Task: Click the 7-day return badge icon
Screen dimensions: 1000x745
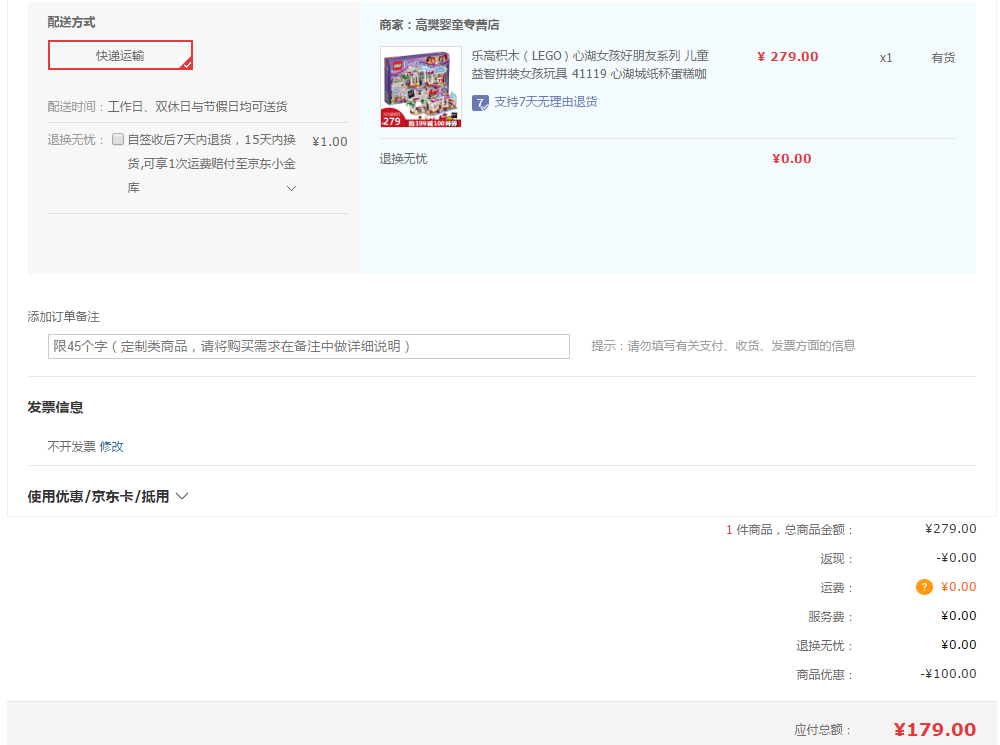Action: pyautogui.click(x=480, y=102)
